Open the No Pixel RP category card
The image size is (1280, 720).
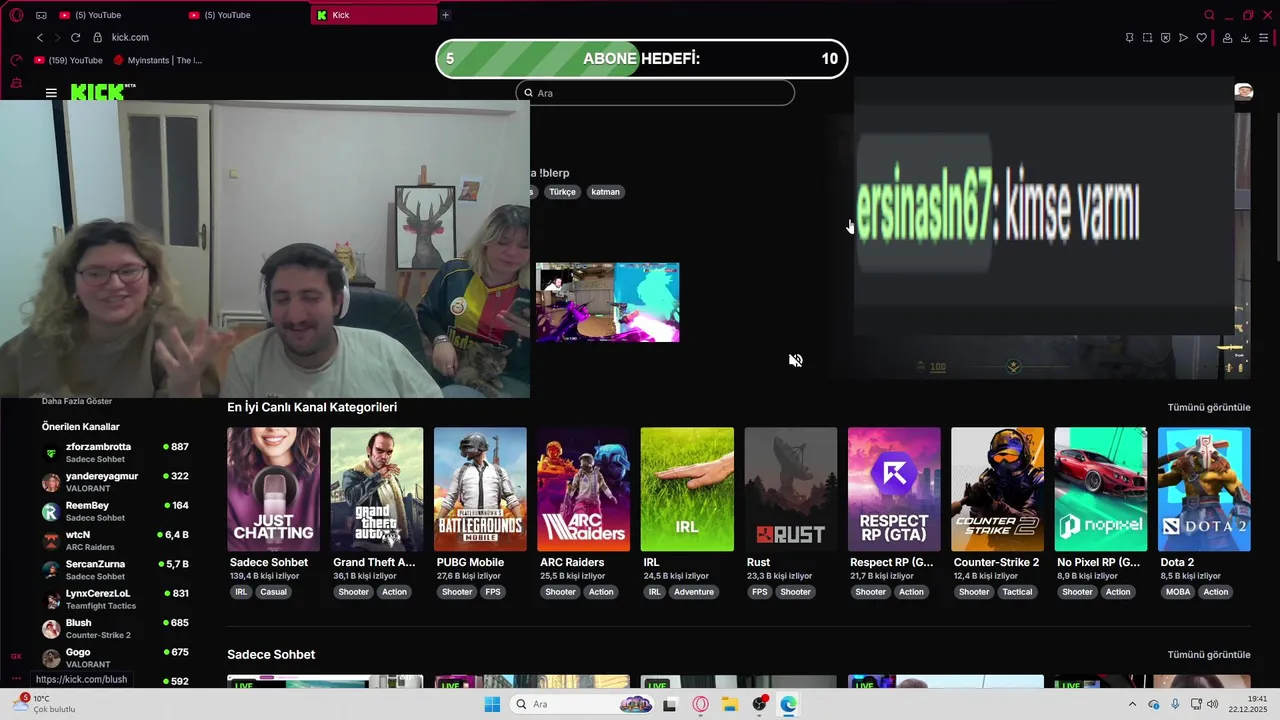point(1101,489)
